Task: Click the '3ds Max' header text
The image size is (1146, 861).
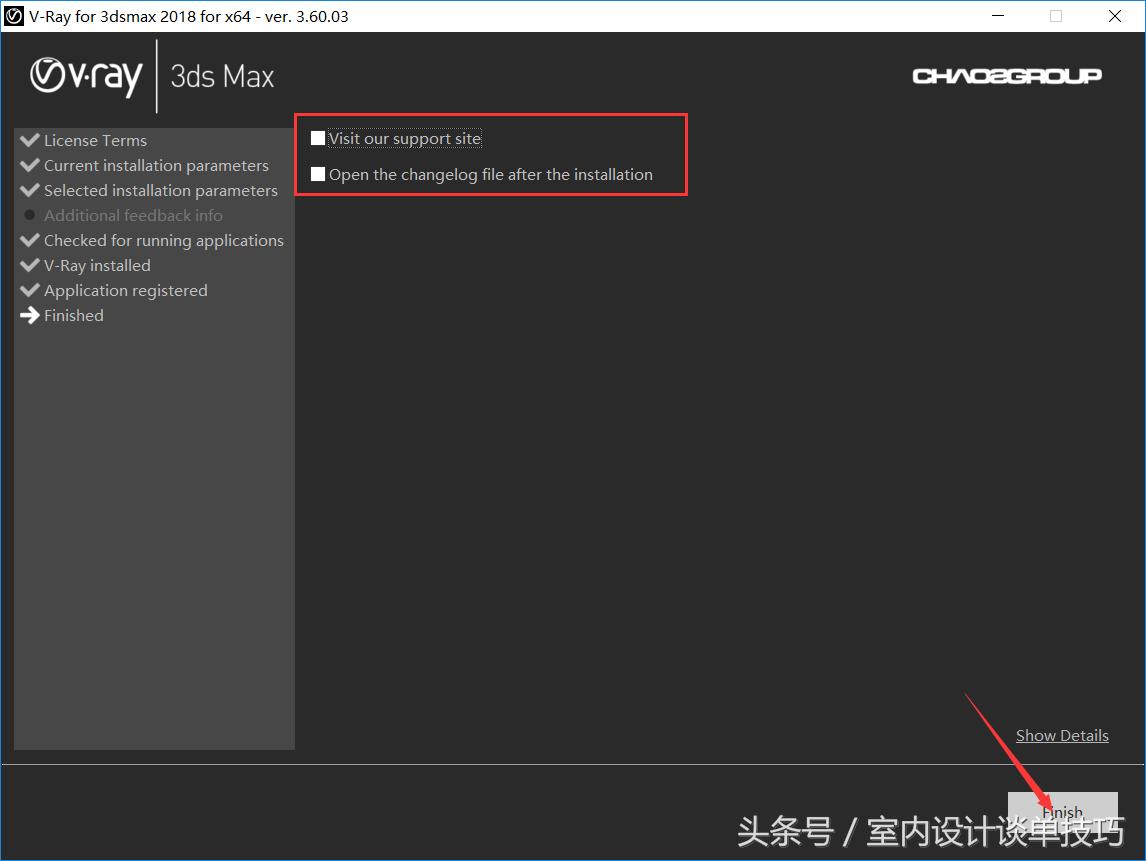Action: click(222, 77)
